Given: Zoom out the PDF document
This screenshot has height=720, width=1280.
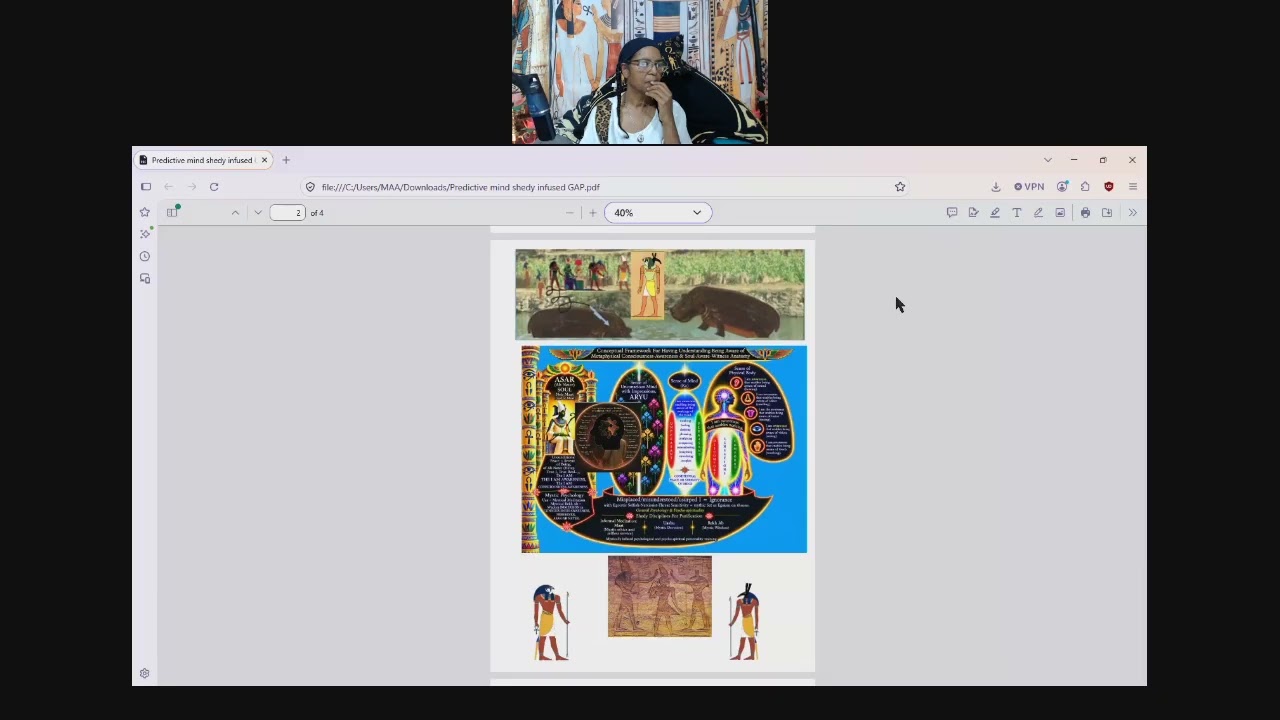Looking at the screenshot, I should pyautogui.click(x=570, y=212).
